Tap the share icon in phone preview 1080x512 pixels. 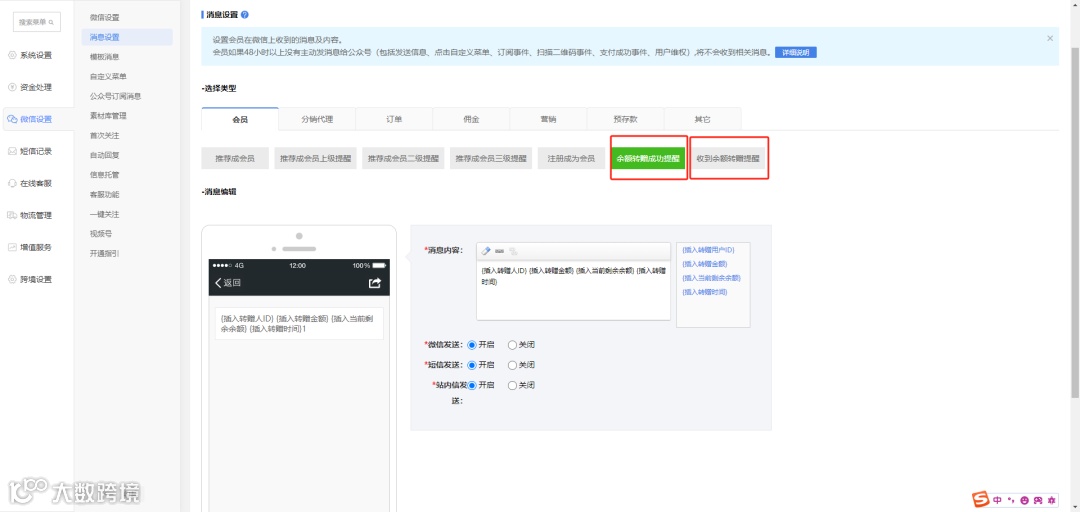click(375, 283)
